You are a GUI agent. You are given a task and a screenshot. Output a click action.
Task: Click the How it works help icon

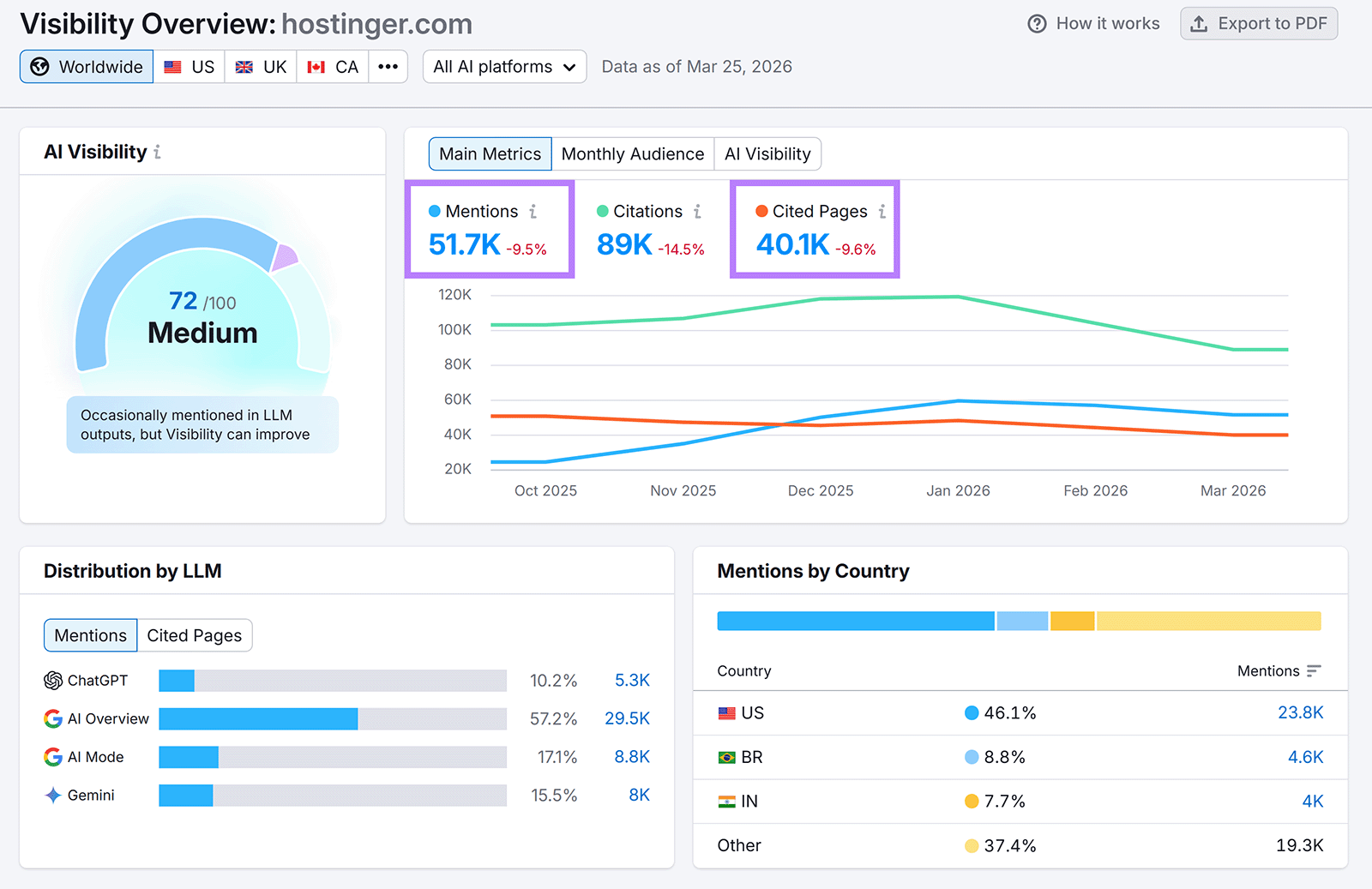(1038, 23)
